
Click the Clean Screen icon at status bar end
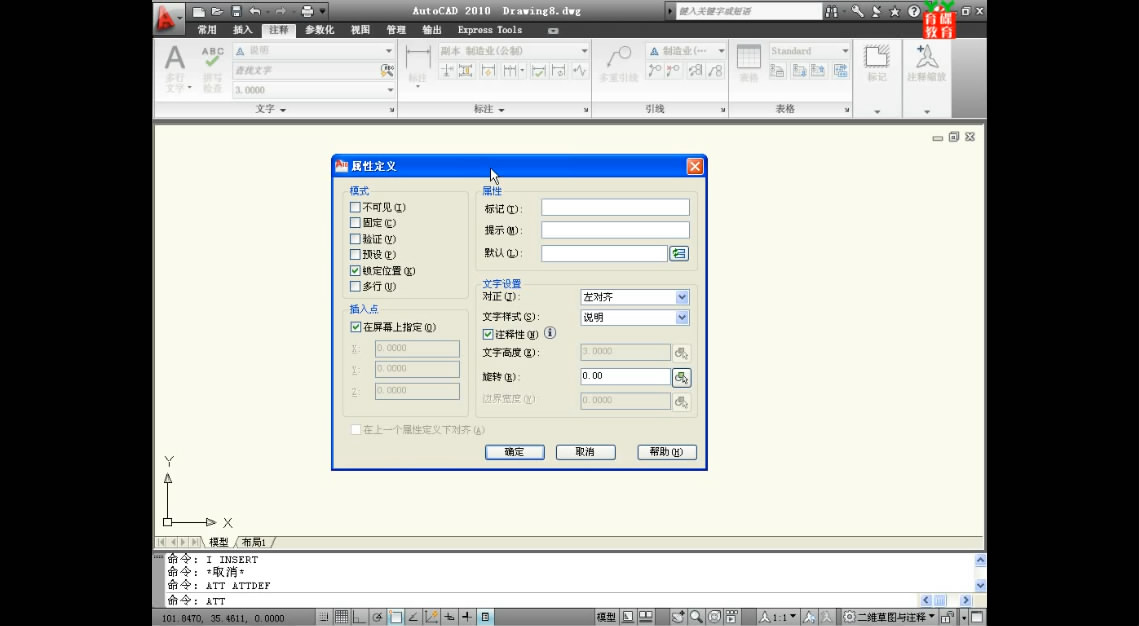(x=977, y=617)
